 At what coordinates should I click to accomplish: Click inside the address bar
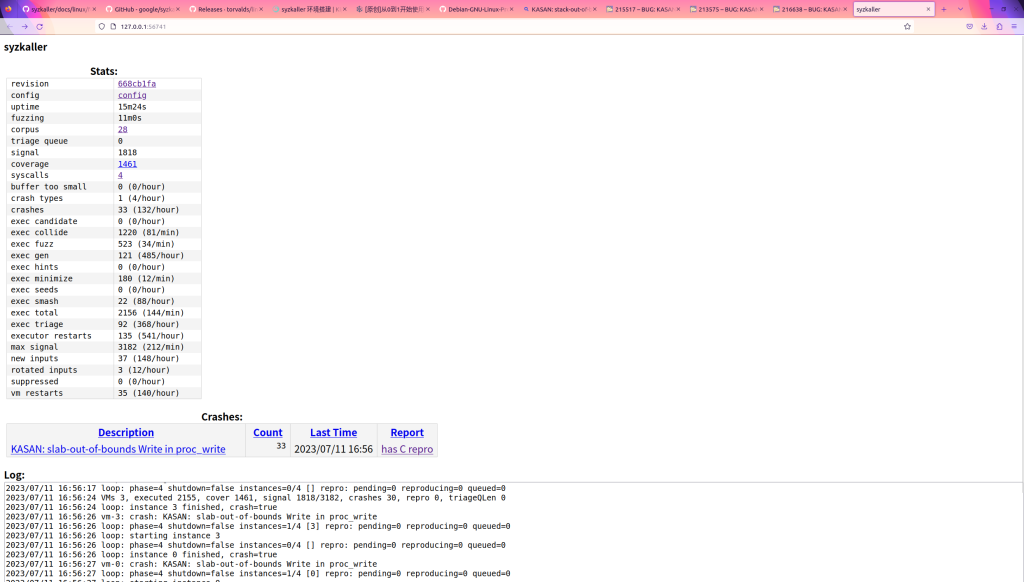point(300,27)
